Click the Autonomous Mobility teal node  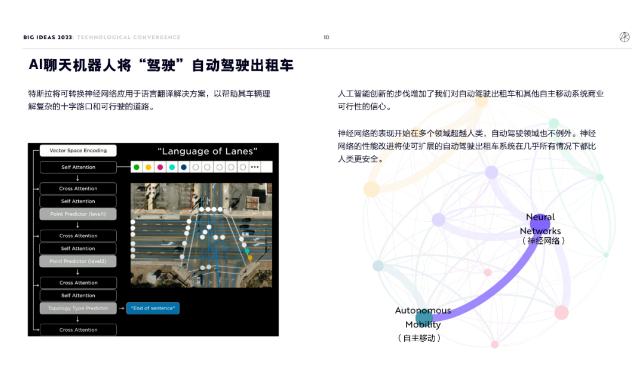point(424,317)
